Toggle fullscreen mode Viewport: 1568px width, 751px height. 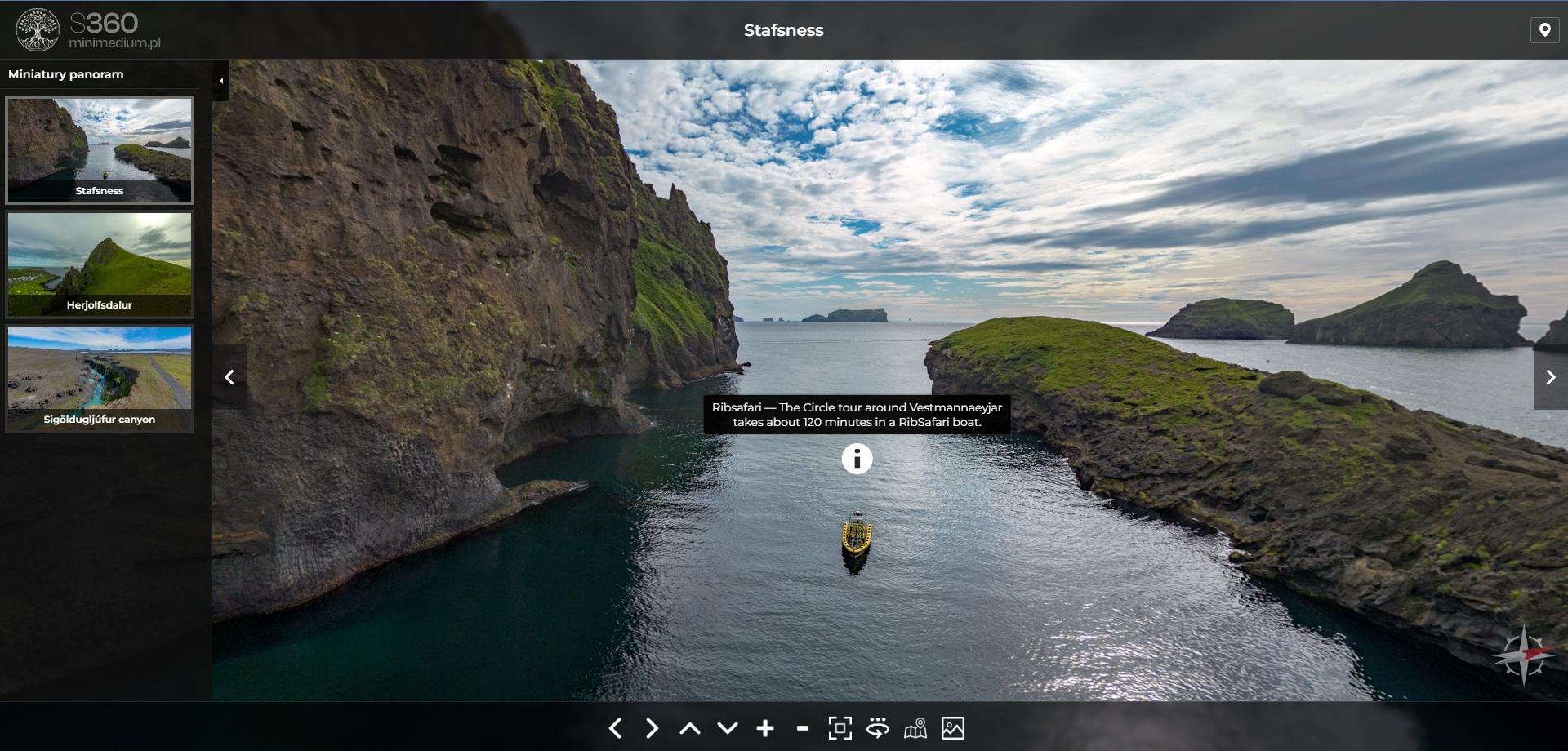(x=840, y=728)
